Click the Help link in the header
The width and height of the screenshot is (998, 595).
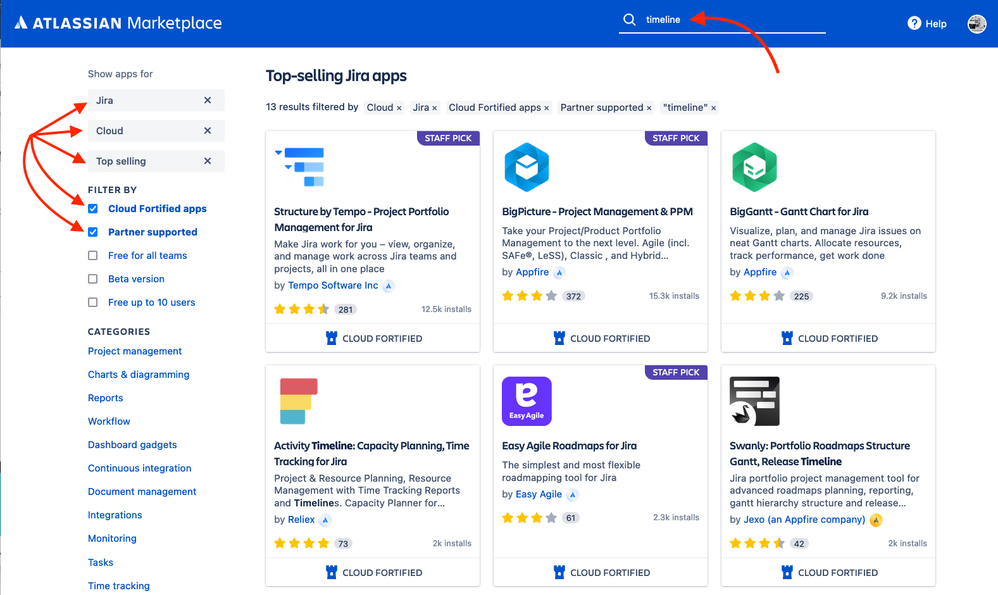[x=936, y=24]
